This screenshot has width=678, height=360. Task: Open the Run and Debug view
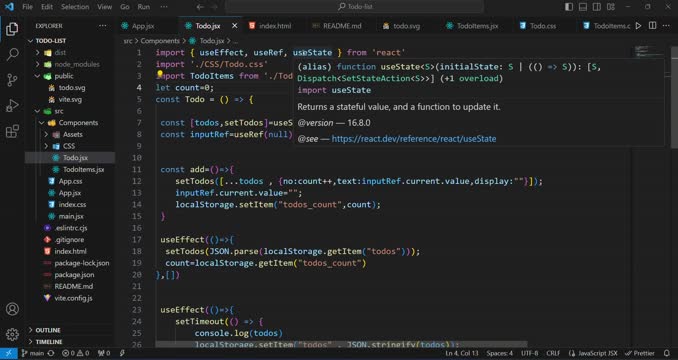click(x=12, y=105)
